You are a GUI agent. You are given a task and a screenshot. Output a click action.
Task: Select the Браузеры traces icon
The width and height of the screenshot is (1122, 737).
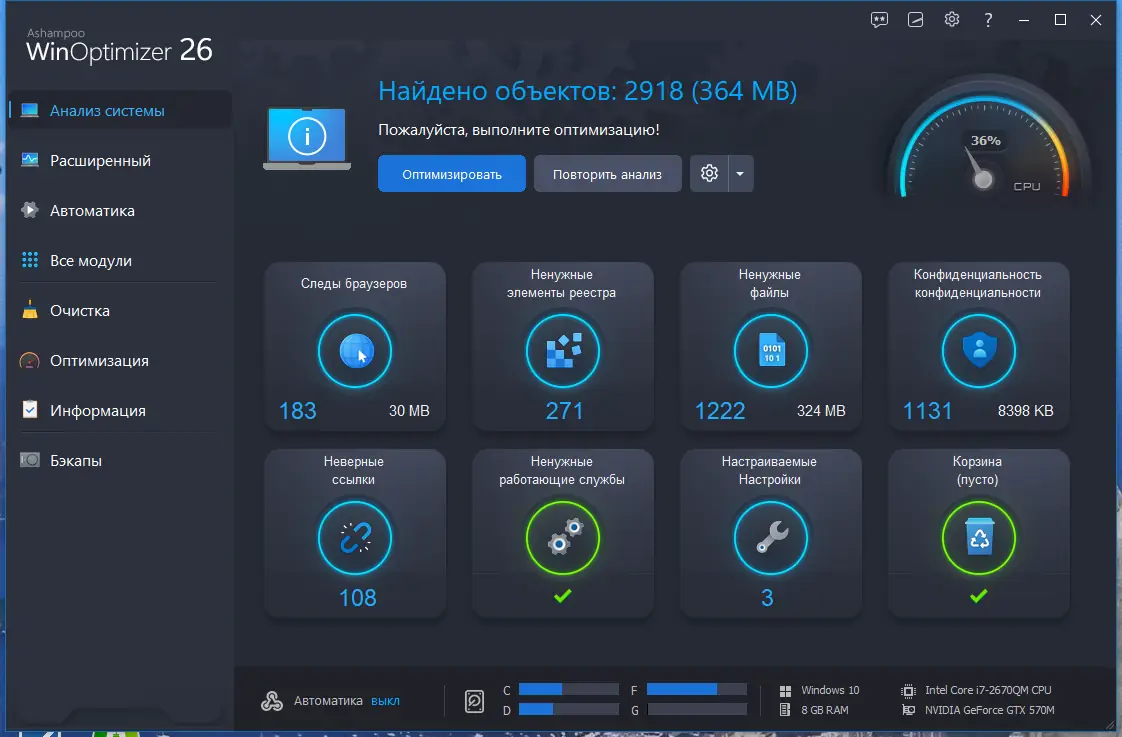click(355, 351)
